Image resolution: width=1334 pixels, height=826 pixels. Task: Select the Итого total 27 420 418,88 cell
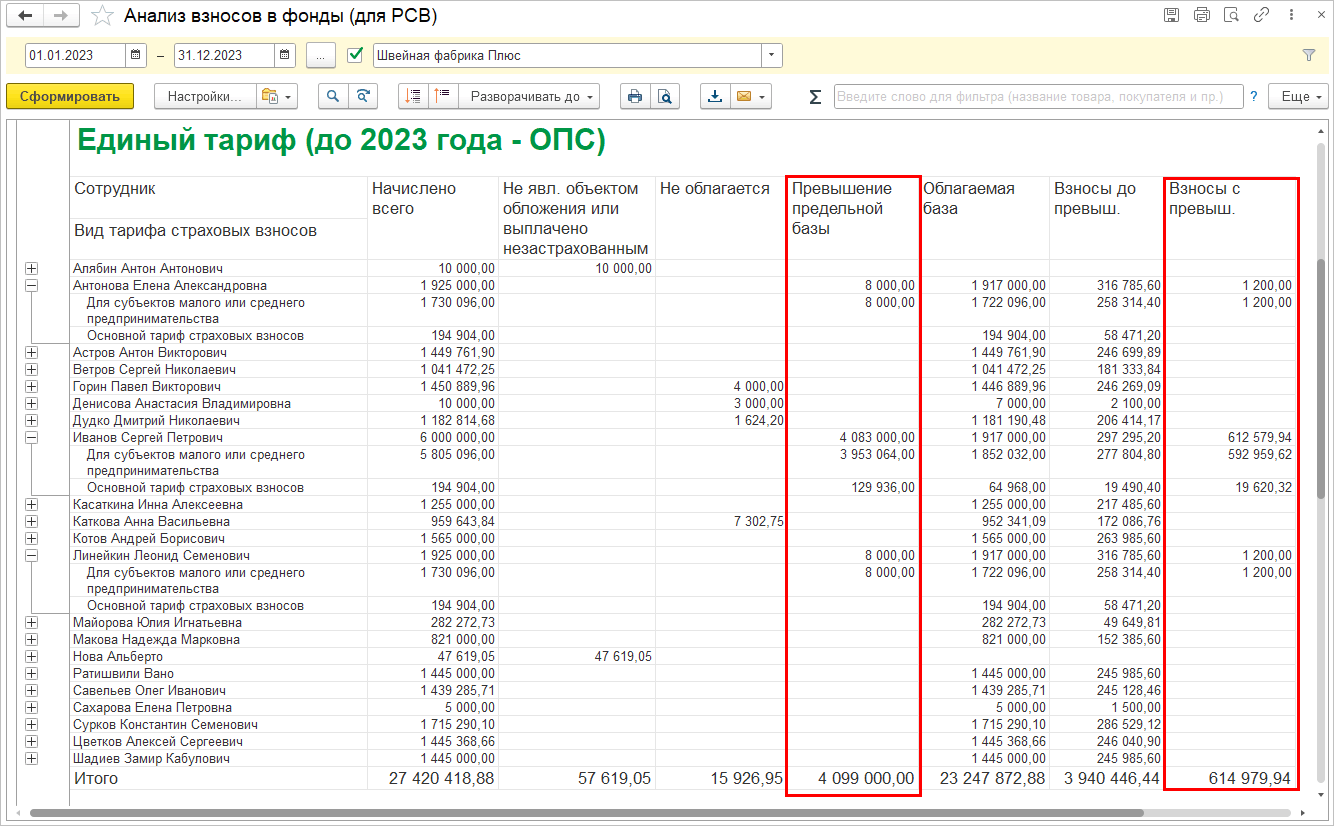point(433,778)
